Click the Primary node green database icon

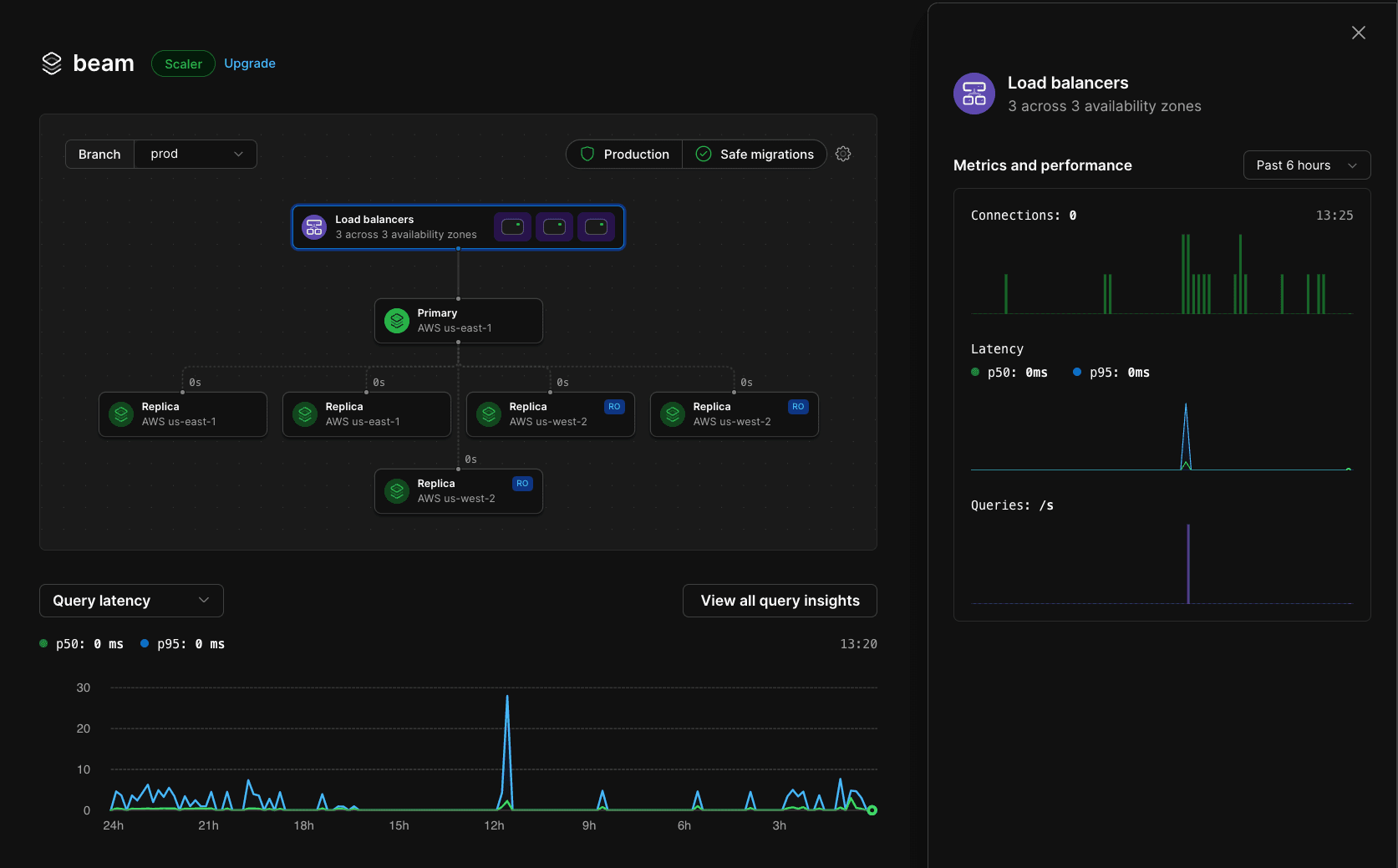(397, 321)
